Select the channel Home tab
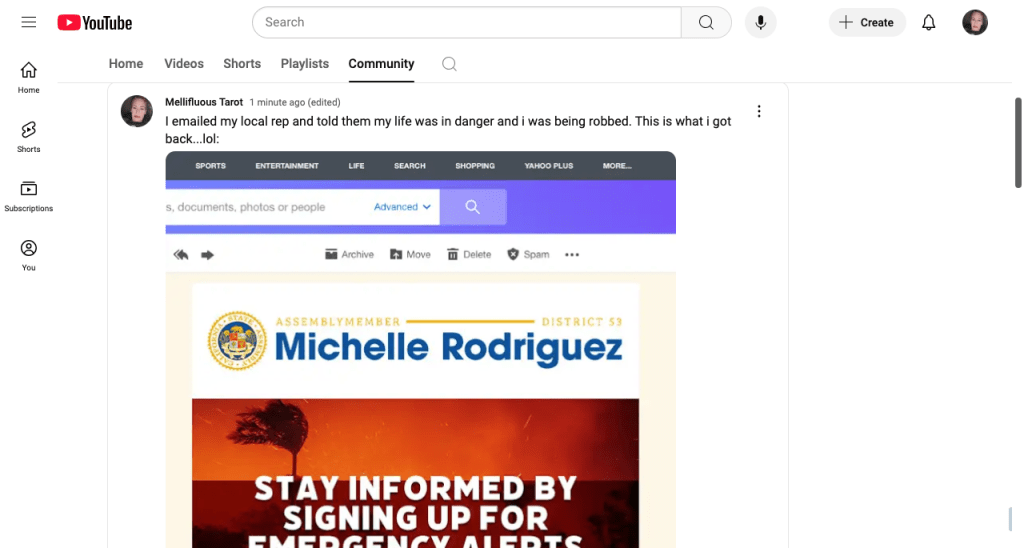This screenshot has width=1024, height=548. 126,64
